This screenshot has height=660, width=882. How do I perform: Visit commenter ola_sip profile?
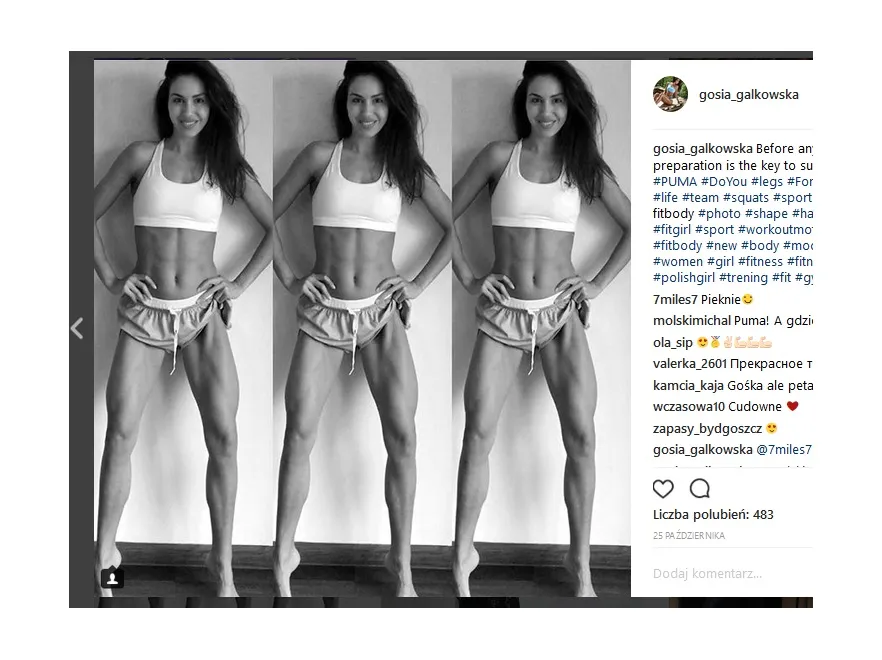[673, 343]
